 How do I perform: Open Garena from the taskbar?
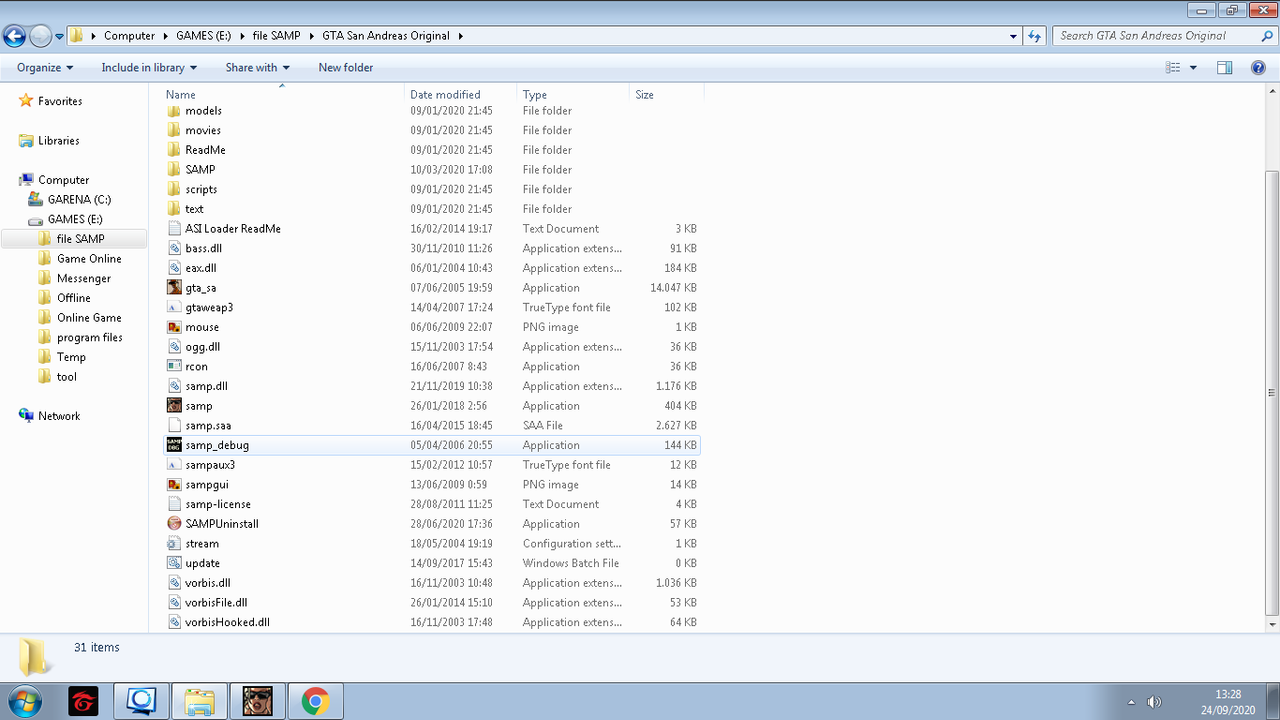point(84,702)
